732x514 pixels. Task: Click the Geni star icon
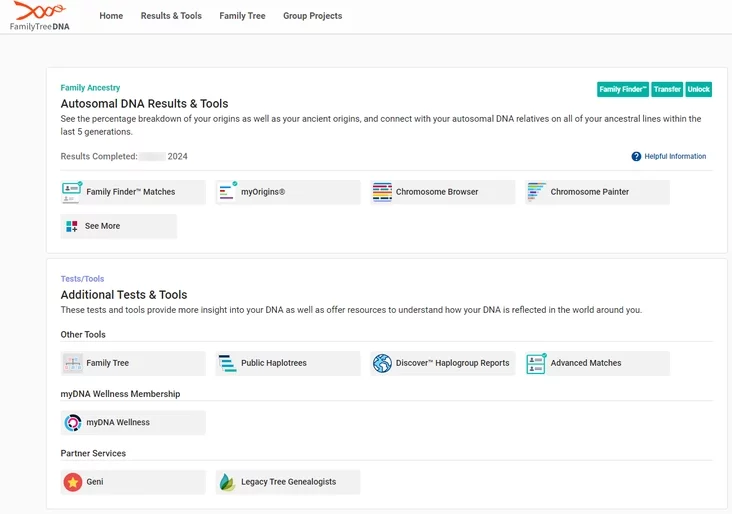(x=72, y=482)
